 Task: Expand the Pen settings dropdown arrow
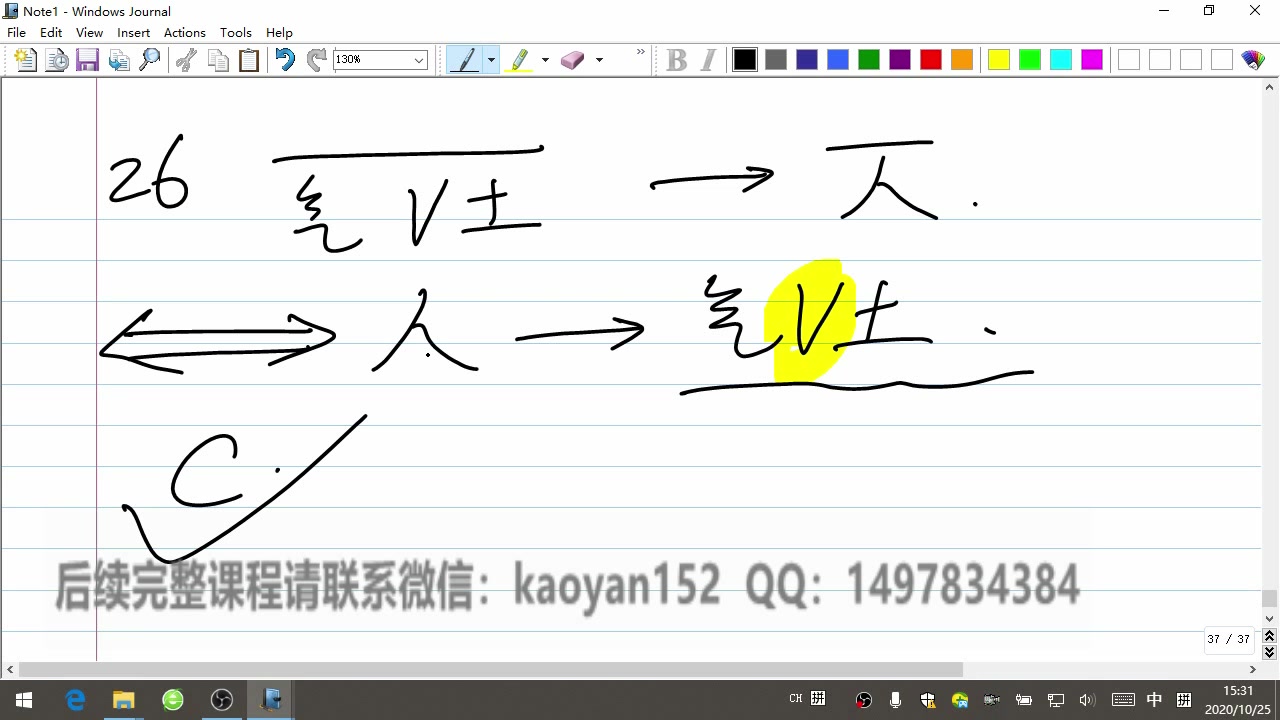(x=491, y=60)
